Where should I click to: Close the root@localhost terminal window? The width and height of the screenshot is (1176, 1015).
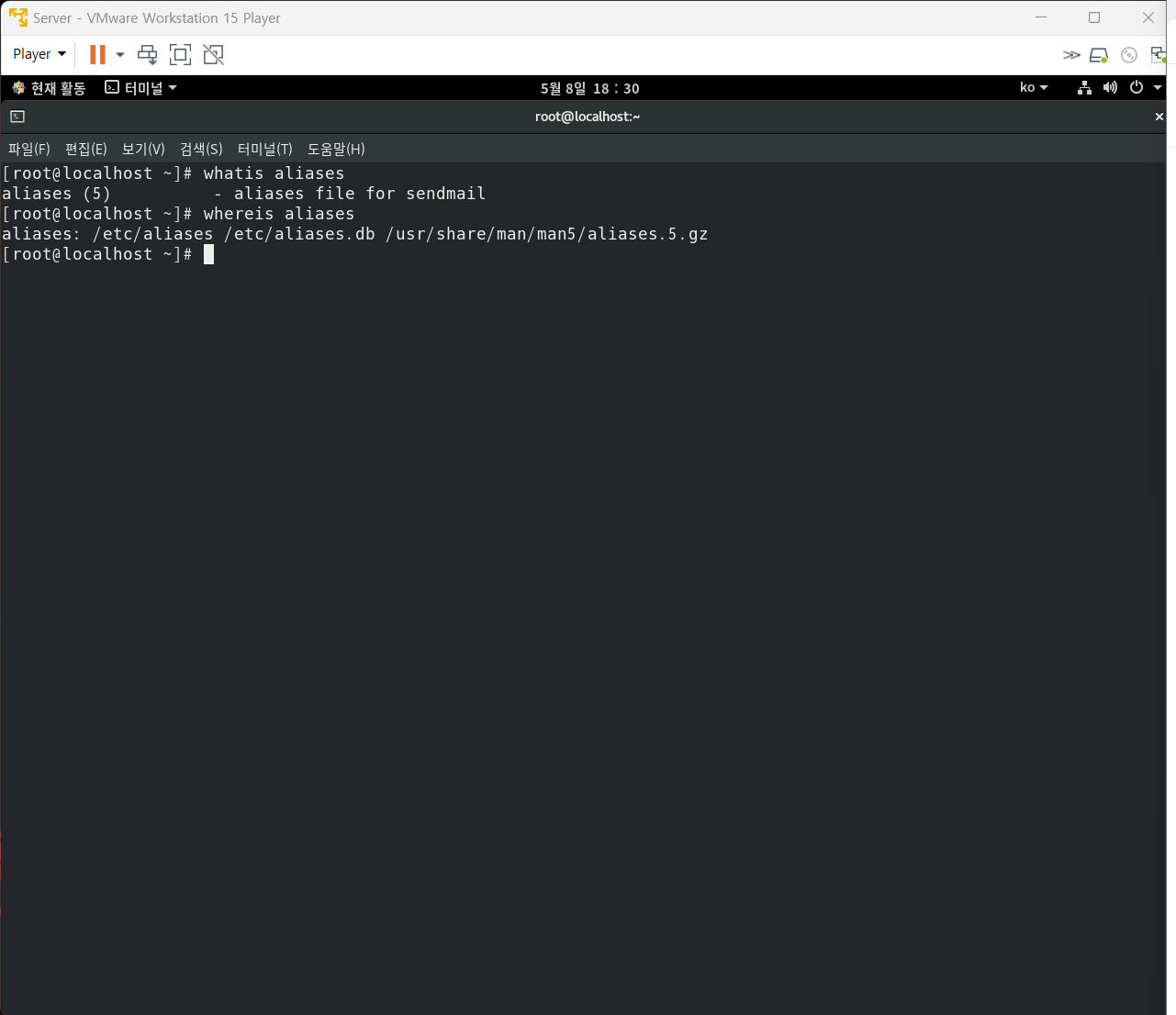(x=1159, y=117)
